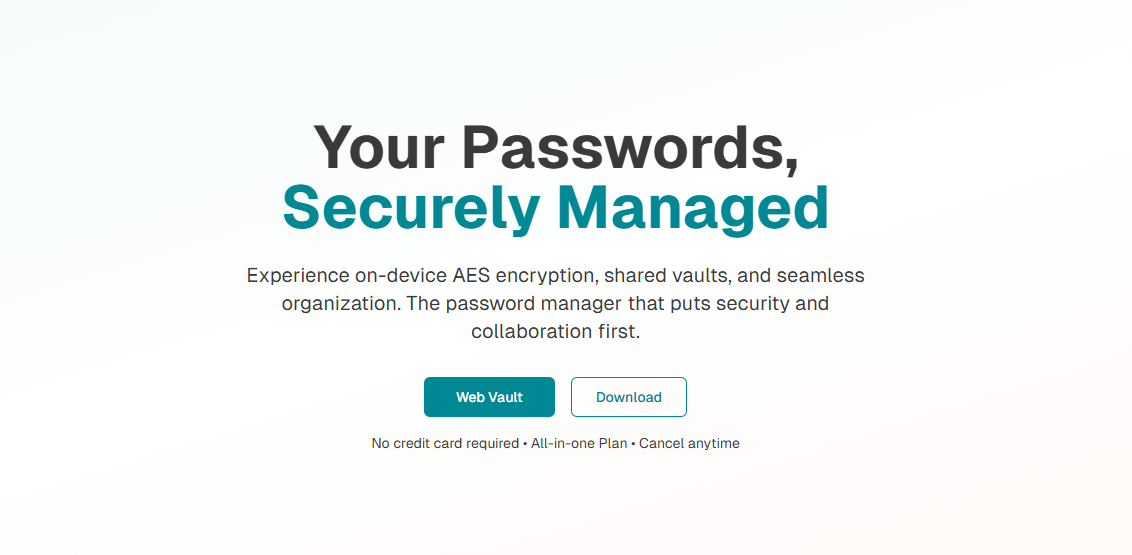
Task: Click the "No credit card required" text
Action: point(445,443)
